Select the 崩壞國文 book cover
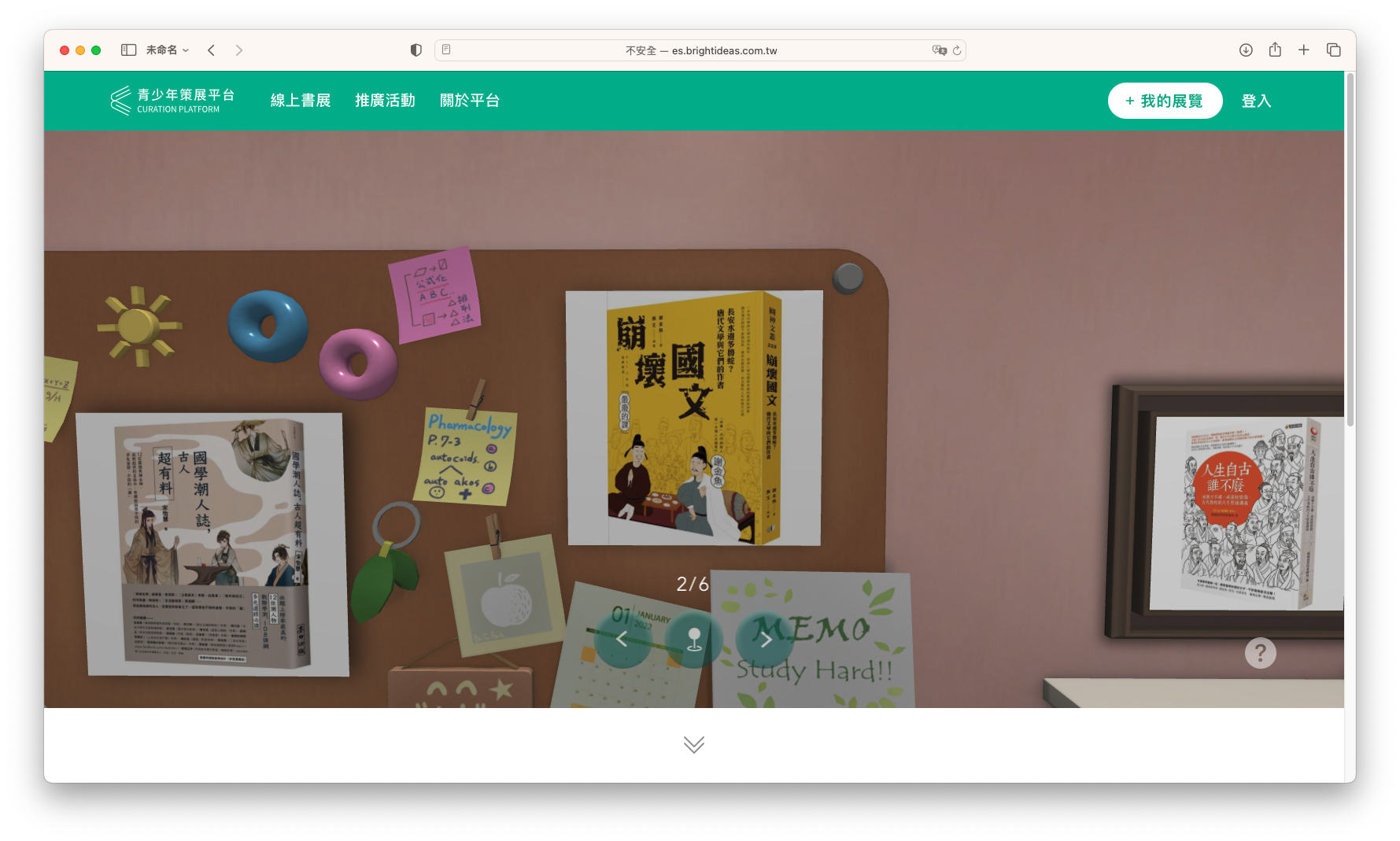This screenshot has height=841, width=1400. coord(694,419)
